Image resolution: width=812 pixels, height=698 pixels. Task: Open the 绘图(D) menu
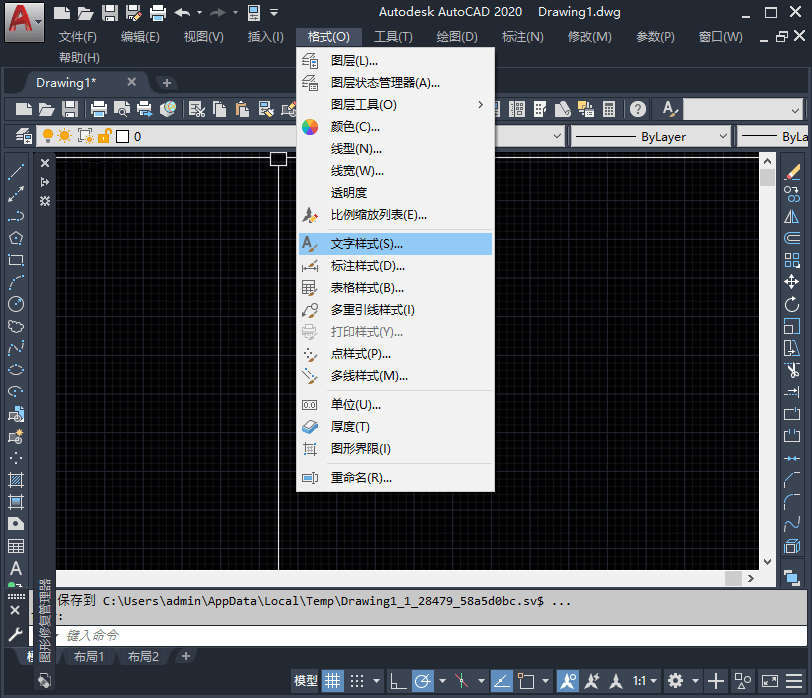point(457,37)
